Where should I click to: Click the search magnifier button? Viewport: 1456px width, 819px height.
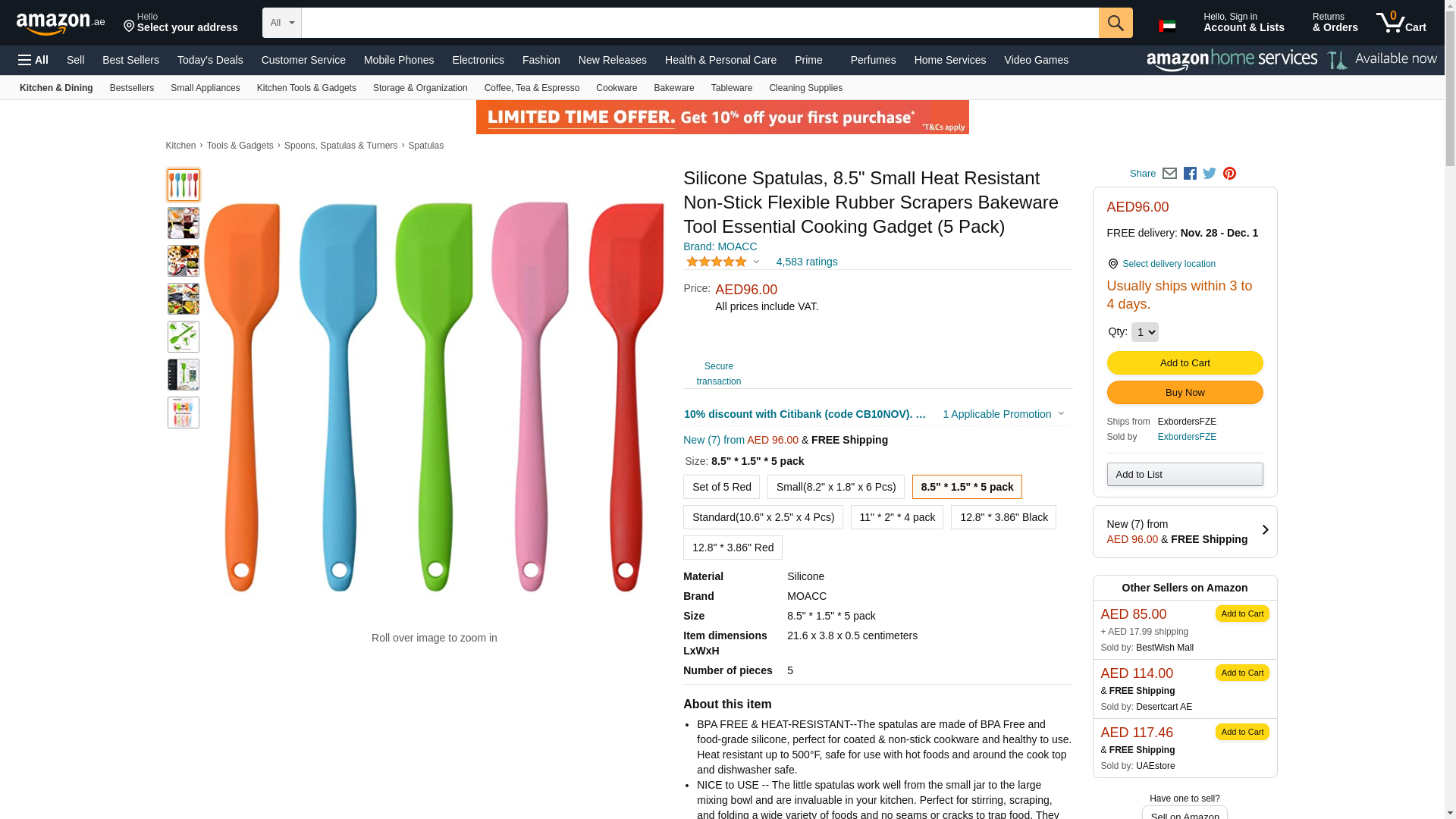[1115, 23]
